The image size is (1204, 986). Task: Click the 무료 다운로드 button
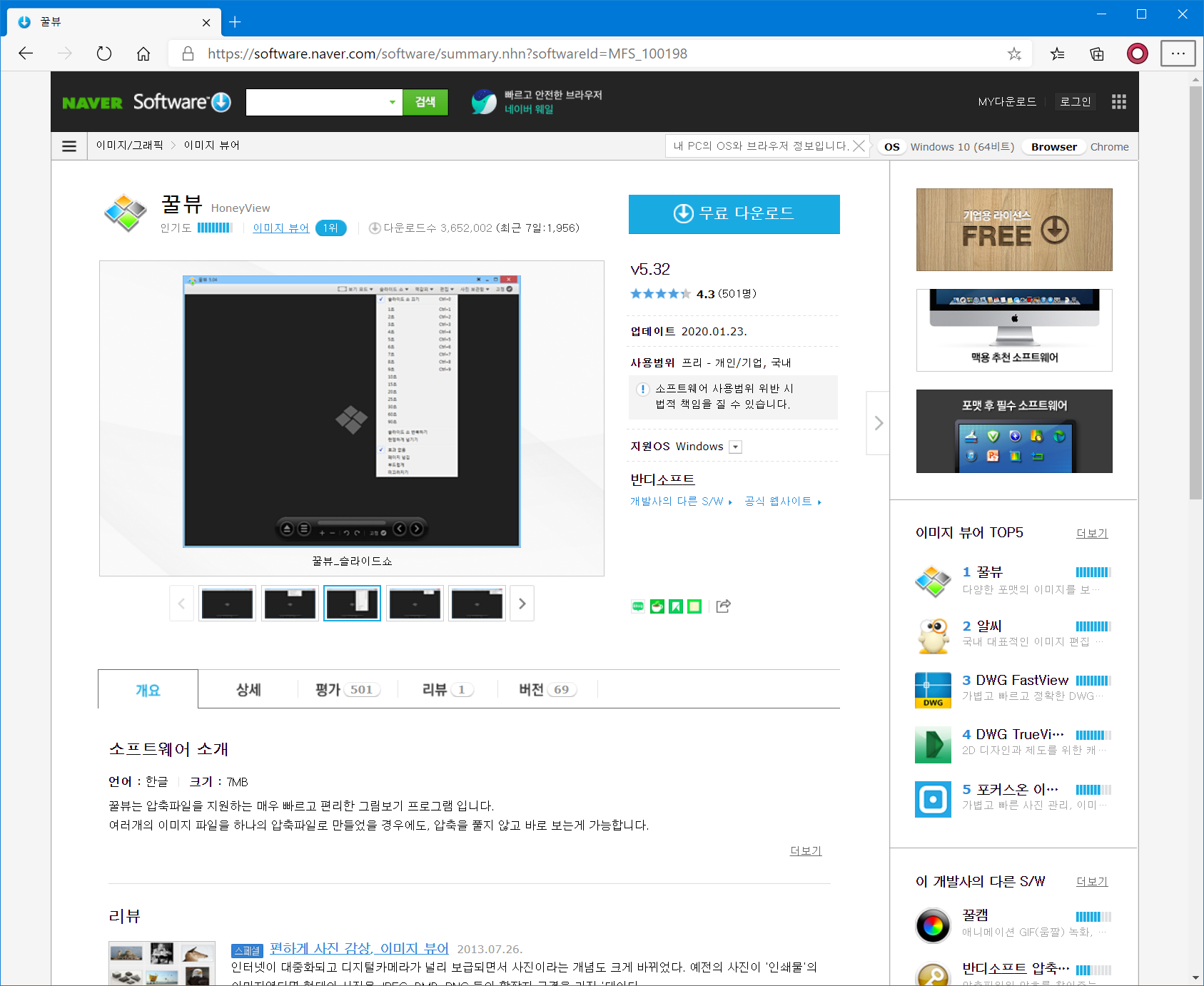tap(734, 214)
